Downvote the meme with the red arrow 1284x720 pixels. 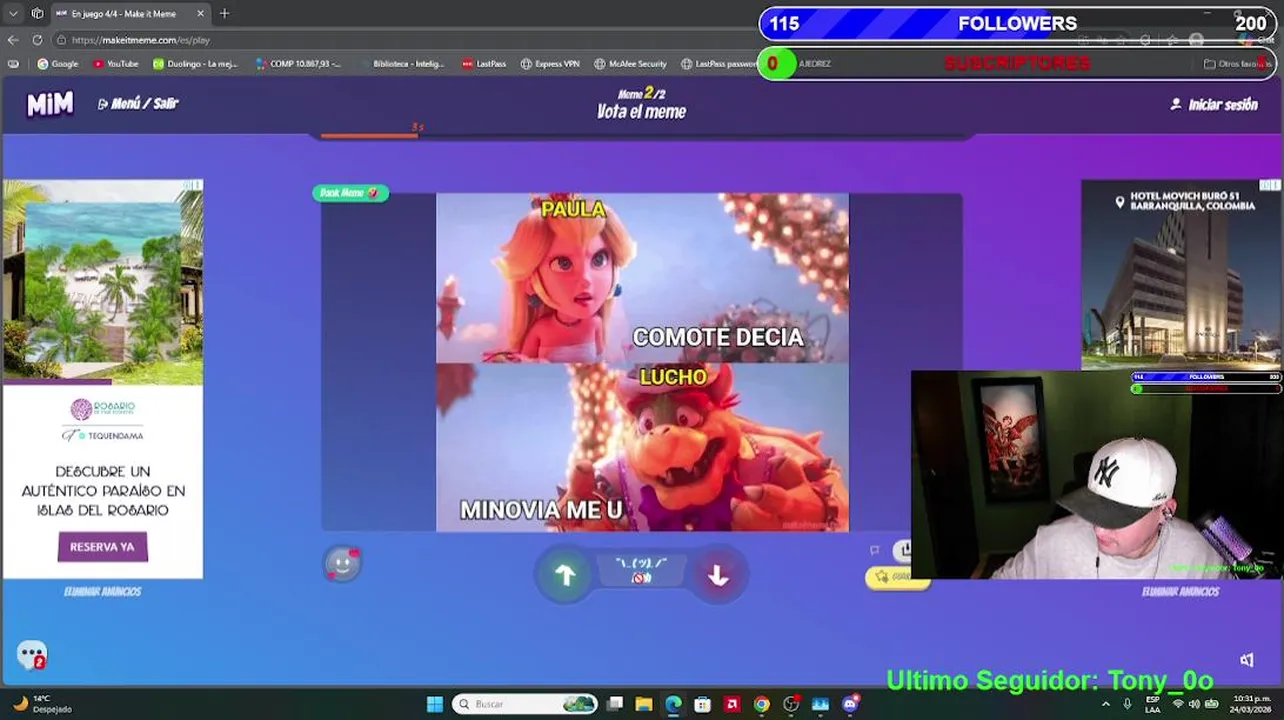coord(718,575)
